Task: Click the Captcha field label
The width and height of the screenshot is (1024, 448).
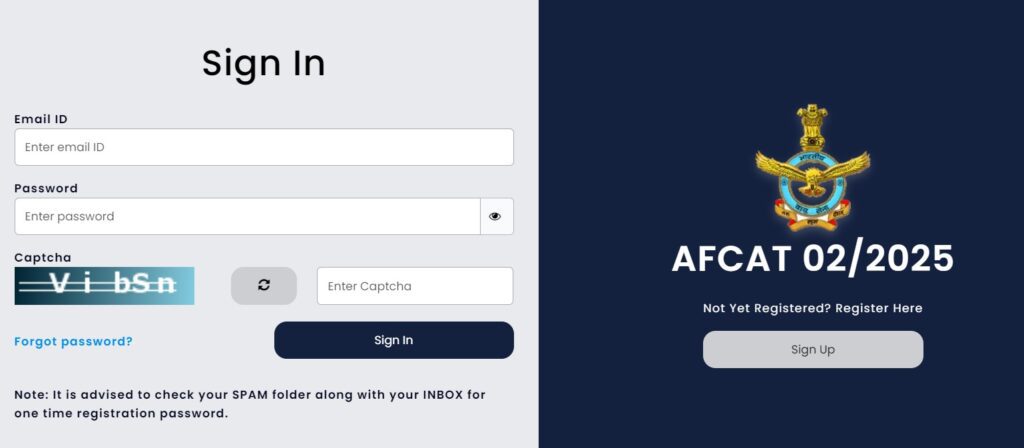Action: 42,257
